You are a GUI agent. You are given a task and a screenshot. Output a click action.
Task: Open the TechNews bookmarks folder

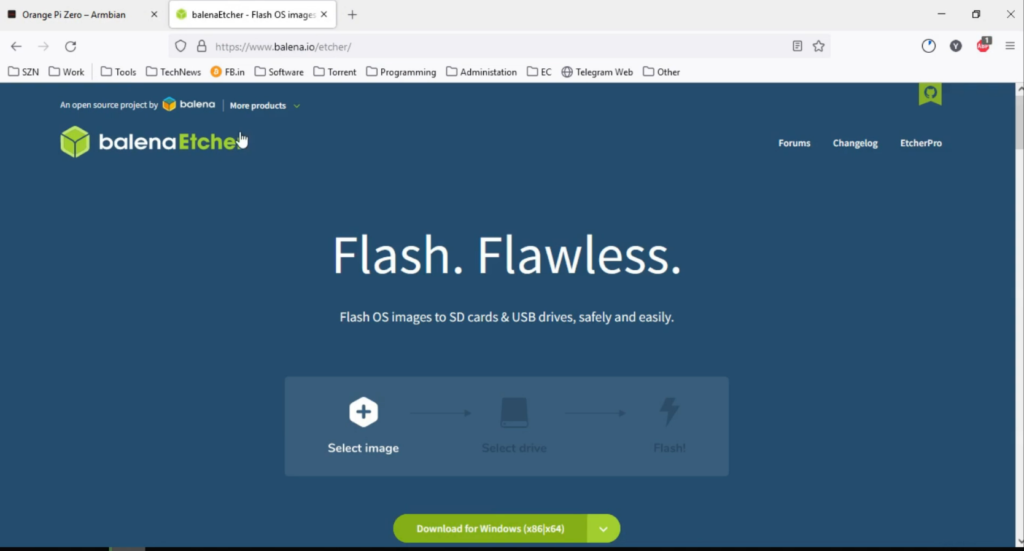coord(174,72)
